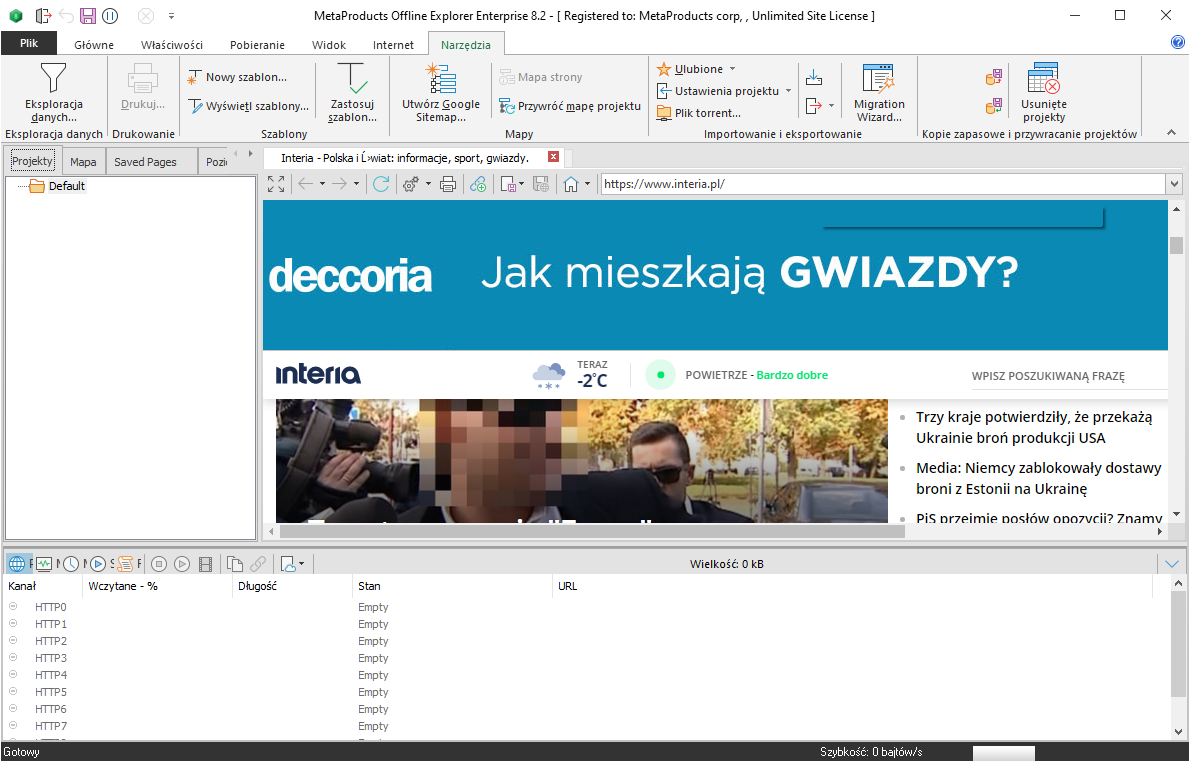Open the quick access toolbar customize dropdown
The height and width of the screenshot is (762, 1190).
point(172,15)
